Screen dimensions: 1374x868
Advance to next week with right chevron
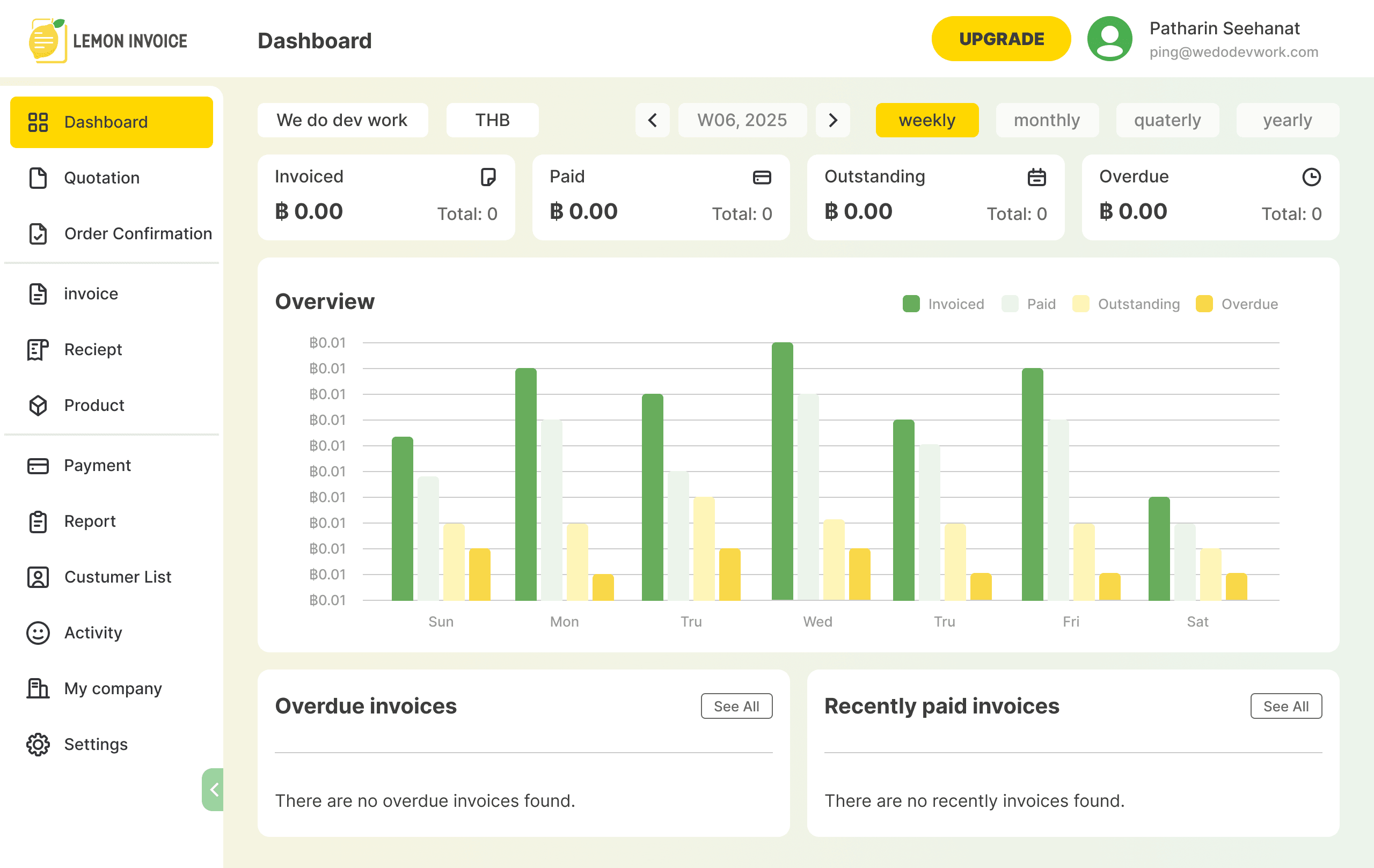coord(832,120)
